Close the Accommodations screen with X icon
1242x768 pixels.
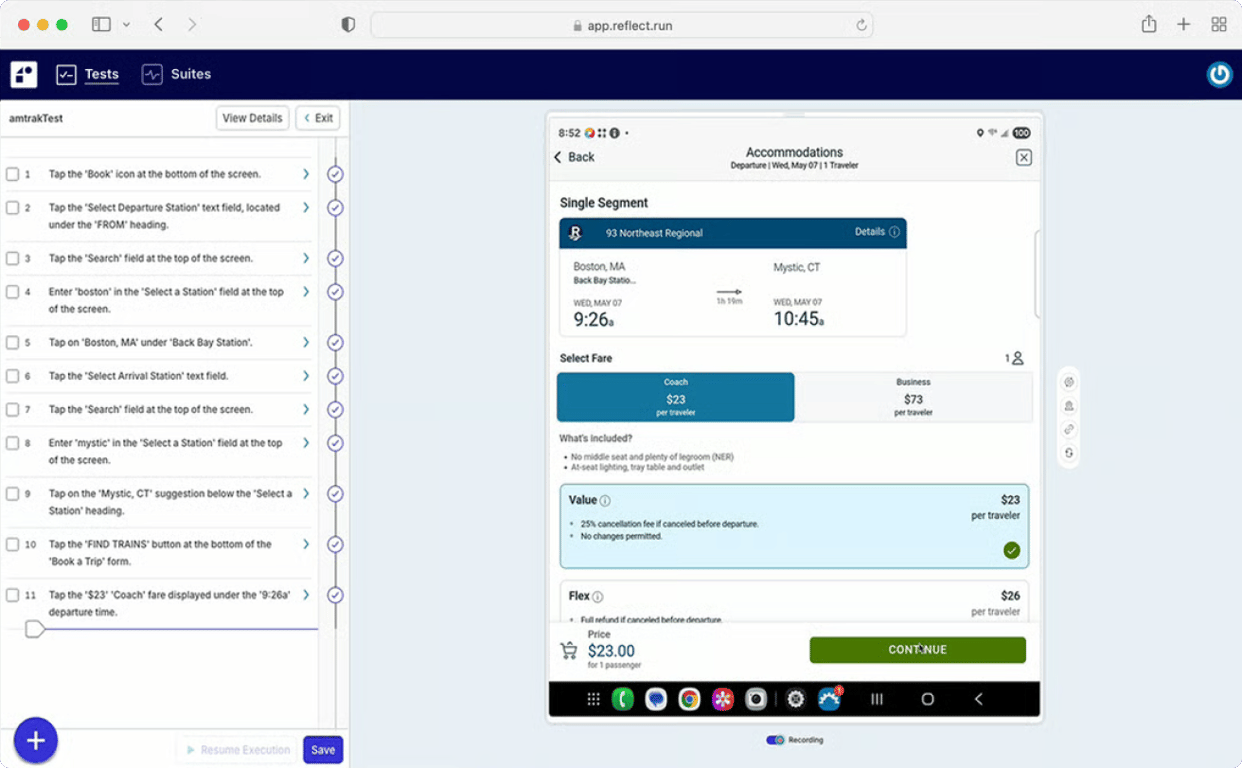1023,157
